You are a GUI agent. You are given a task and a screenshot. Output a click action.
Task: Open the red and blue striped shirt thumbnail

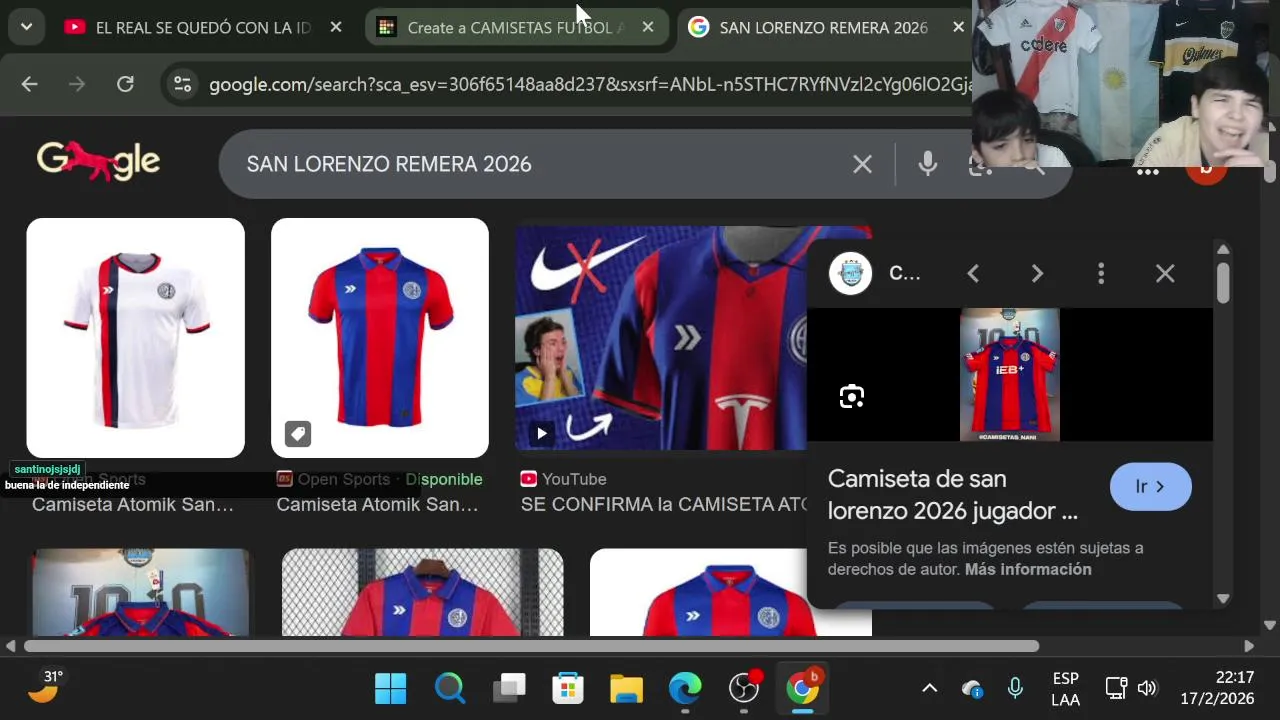[380, 338]
